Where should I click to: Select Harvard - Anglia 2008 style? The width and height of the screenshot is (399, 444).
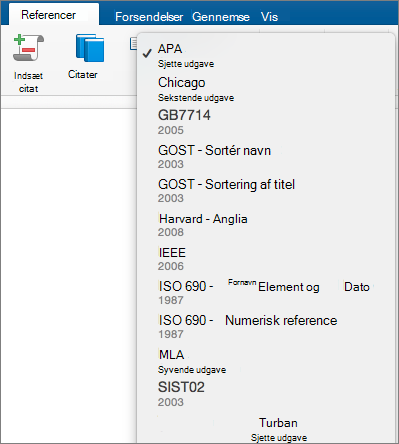(266, 225)
